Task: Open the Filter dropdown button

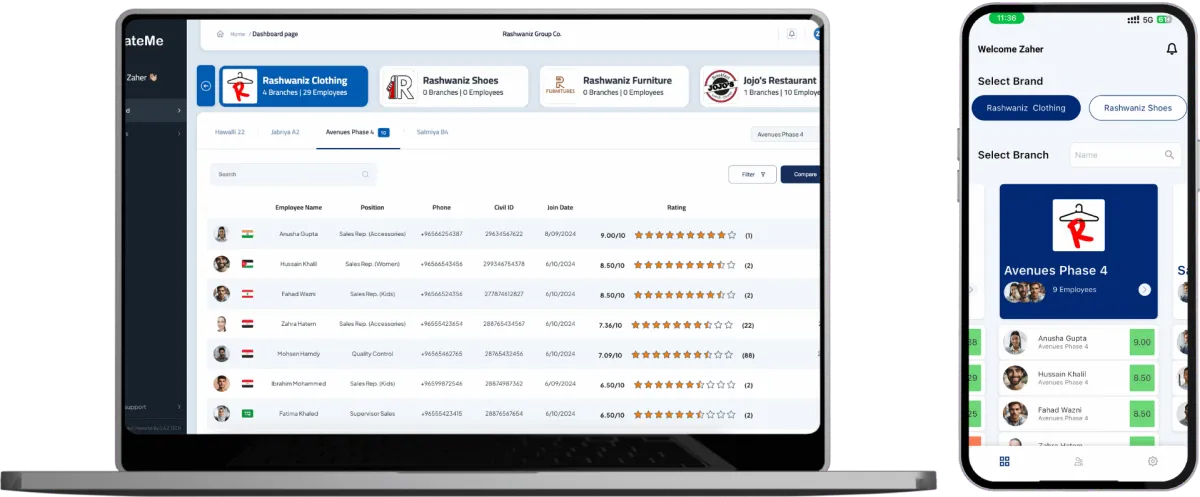Action: click(752, 174)
